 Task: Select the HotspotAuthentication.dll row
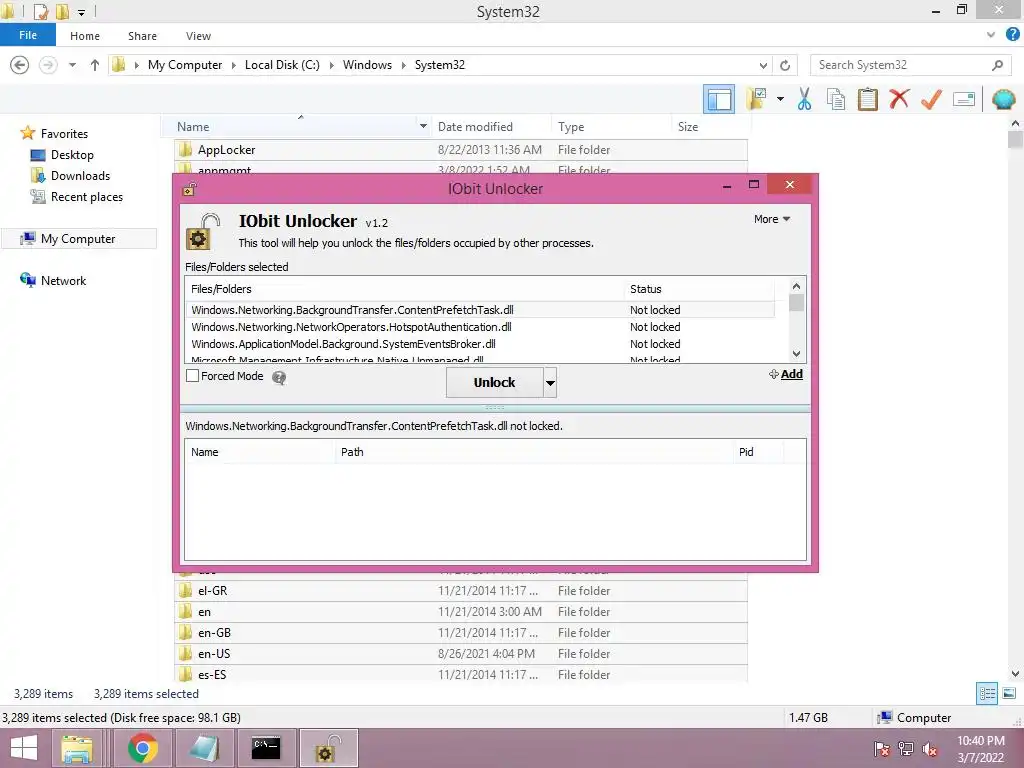[x=481, y=327]
